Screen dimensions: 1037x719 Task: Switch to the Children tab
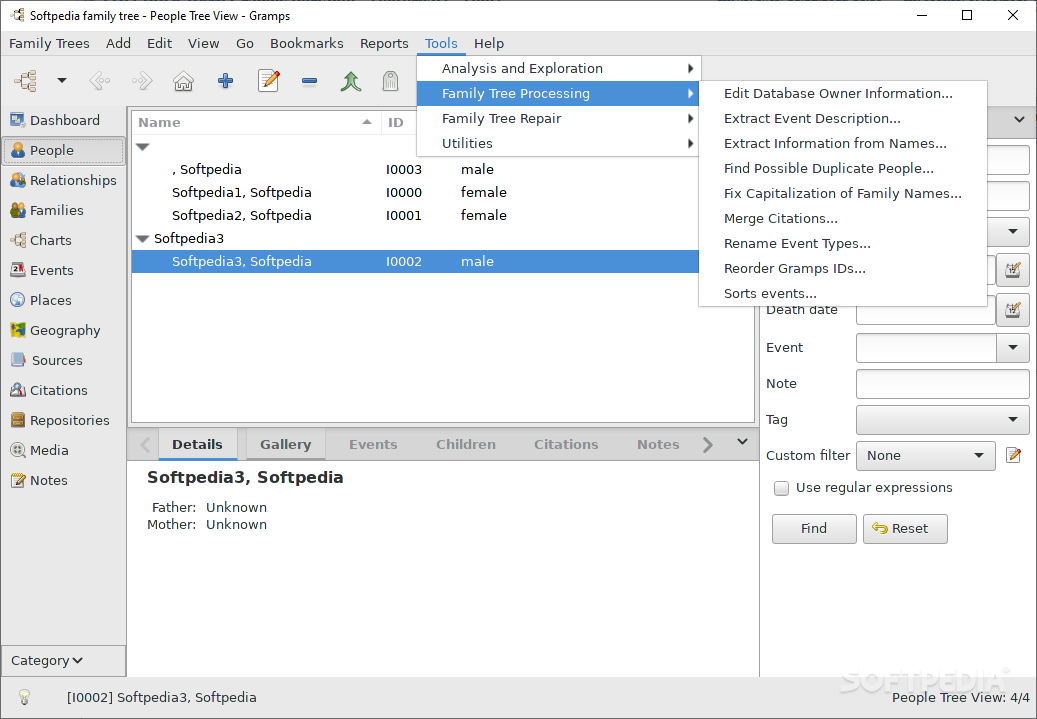click(x=466, y=444)
